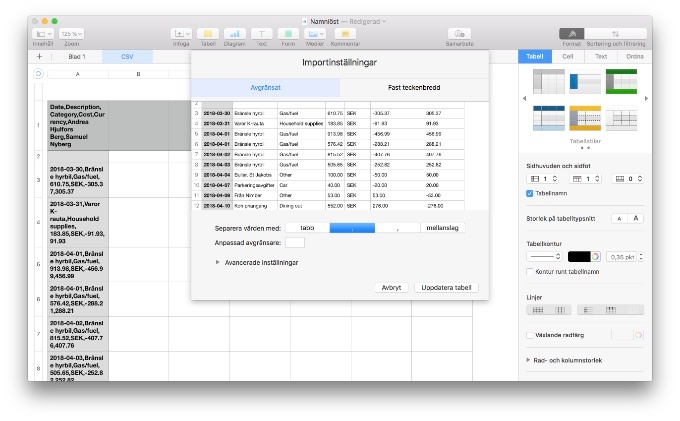
Task: Click the add sheet plus icon
Action: coord(39,57)
